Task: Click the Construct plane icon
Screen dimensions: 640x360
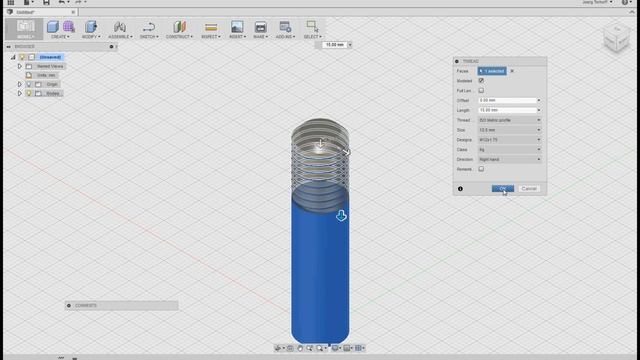Action: click(x=179, y=27)
